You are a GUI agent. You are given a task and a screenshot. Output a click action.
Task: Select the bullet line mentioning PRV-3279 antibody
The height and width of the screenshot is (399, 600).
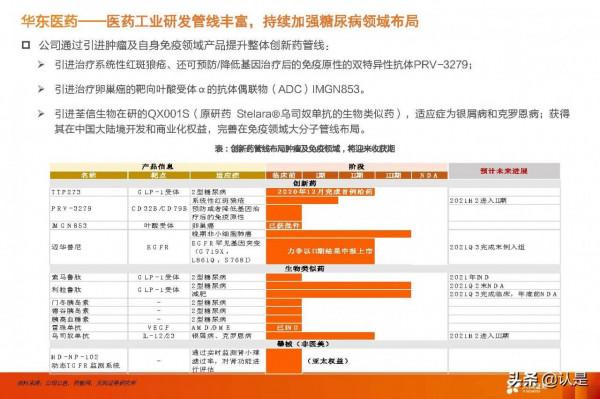coord(263,65)
